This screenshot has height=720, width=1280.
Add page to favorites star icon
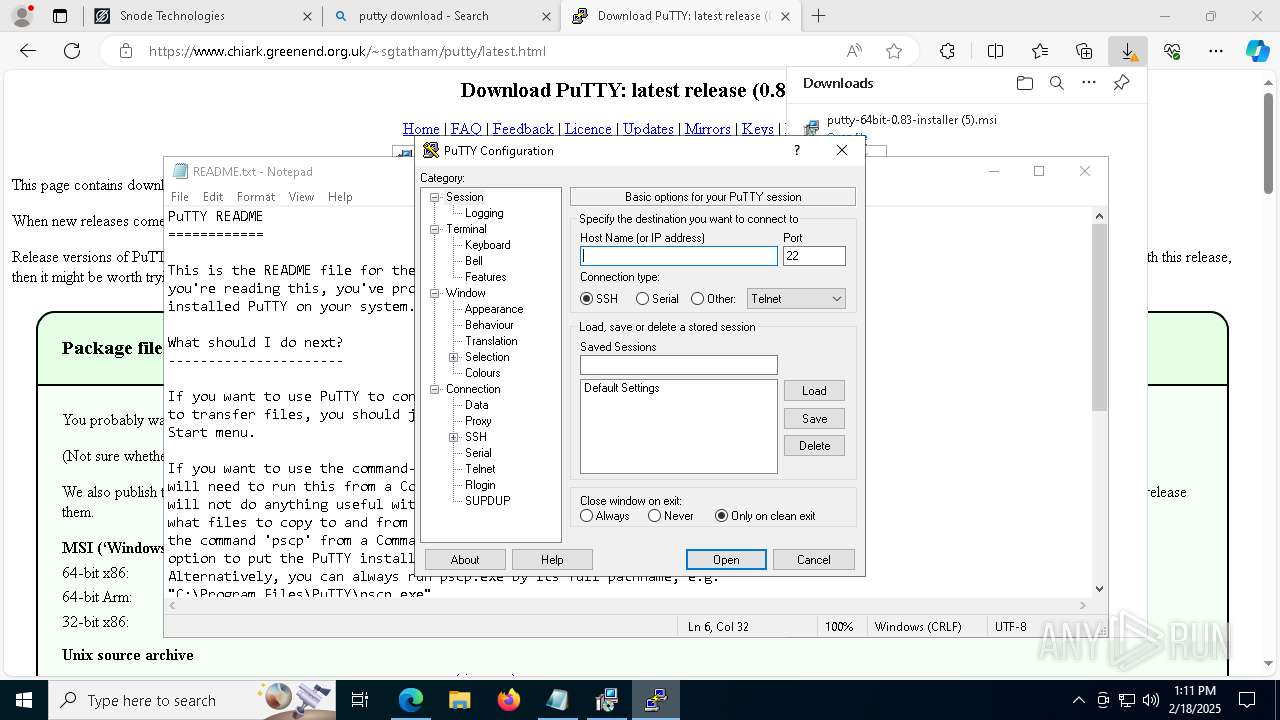click(894, 51)
